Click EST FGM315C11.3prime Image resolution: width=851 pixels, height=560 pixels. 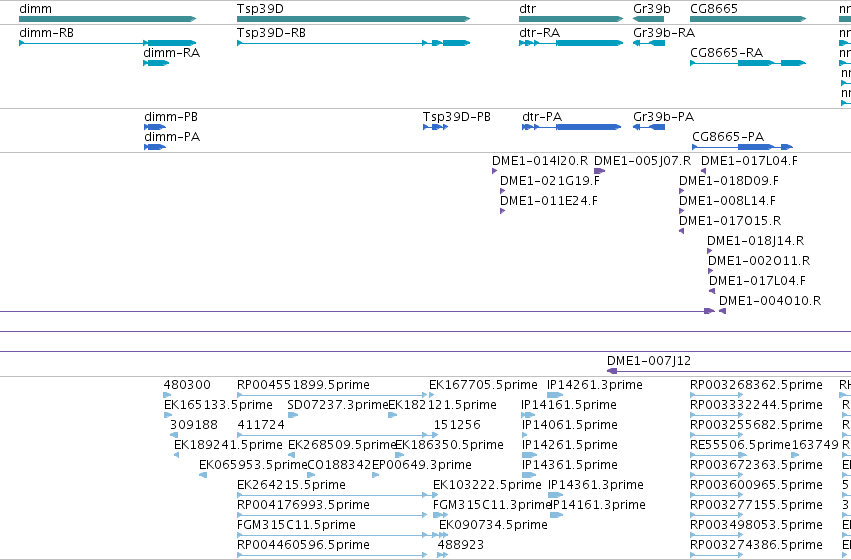point(492,505)
